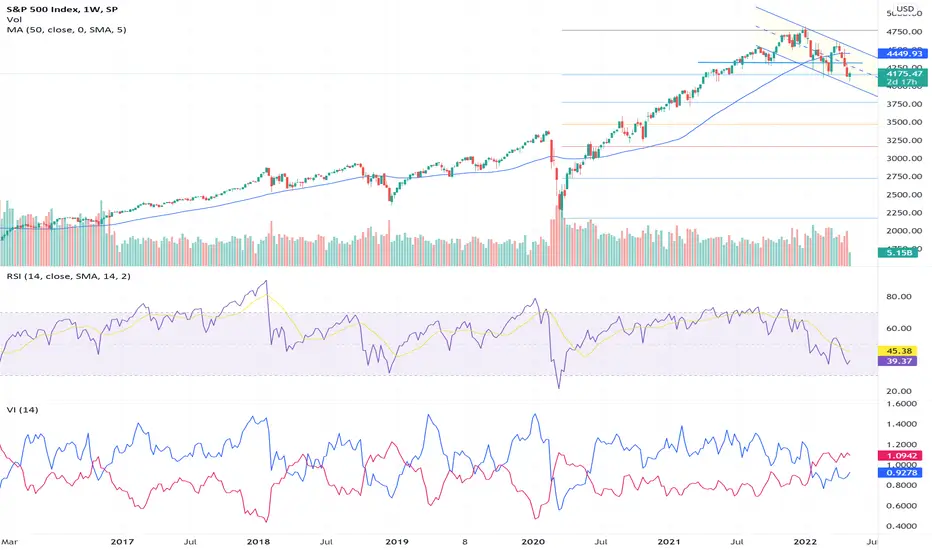
Task: Click the 39.37 RSI value tag
Action: point(898,361)
